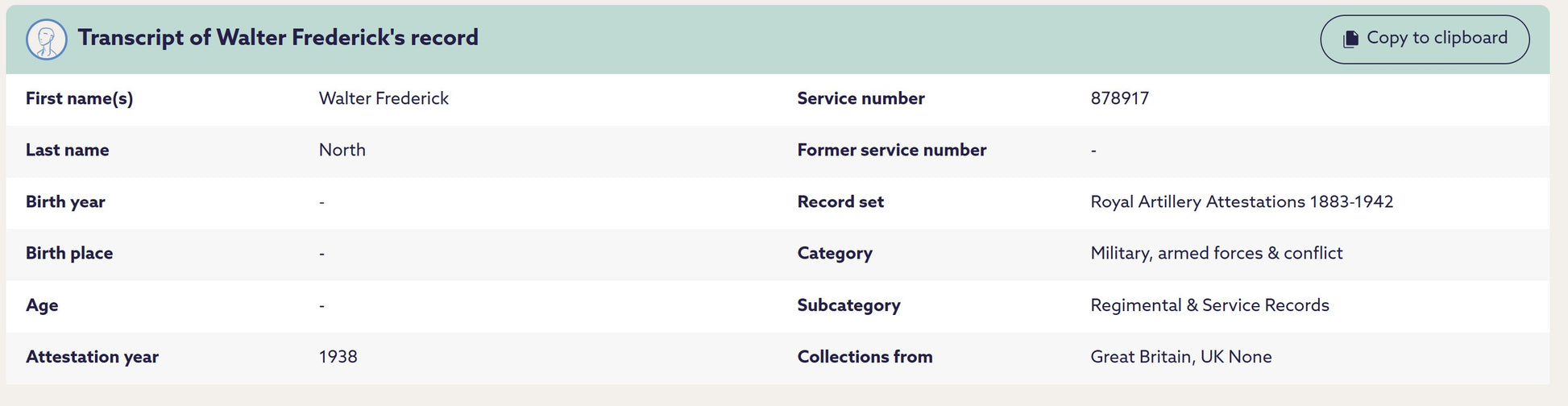Click the Birth year label
This screenshot has width=1568, height=406.
(65, 201)
